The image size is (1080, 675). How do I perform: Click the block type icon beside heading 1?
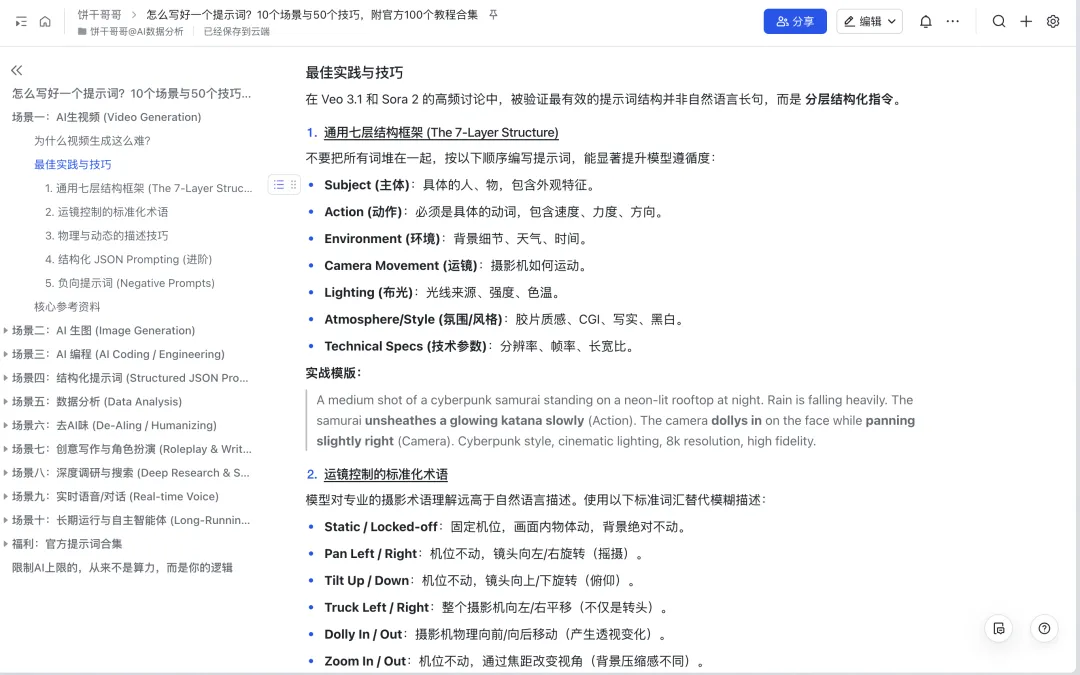pos(279,185)
